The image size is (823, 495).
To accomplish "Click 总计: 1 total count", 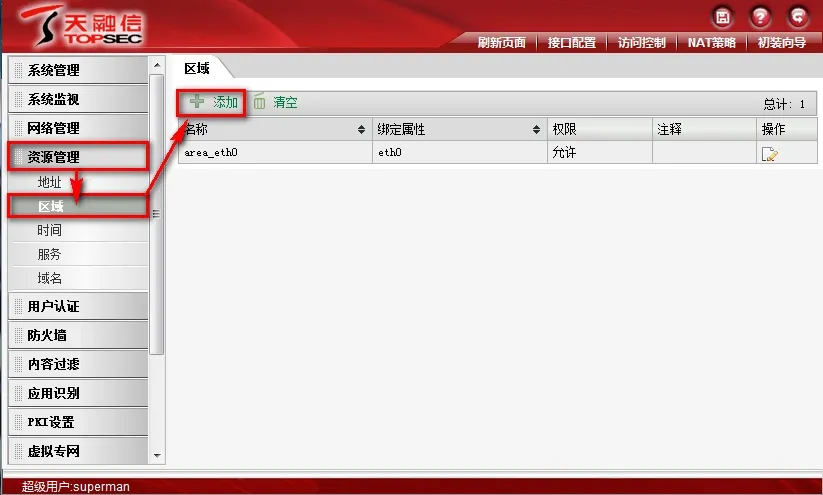I will pyautogui.click(x=784, y=104).
